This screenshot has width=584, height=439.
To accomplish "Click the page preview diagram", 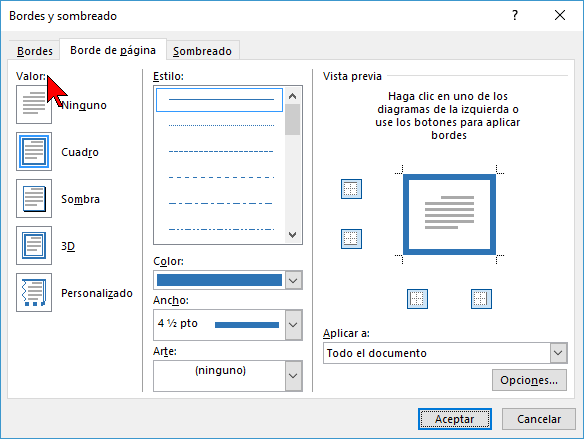I will (x=450, y=214).
